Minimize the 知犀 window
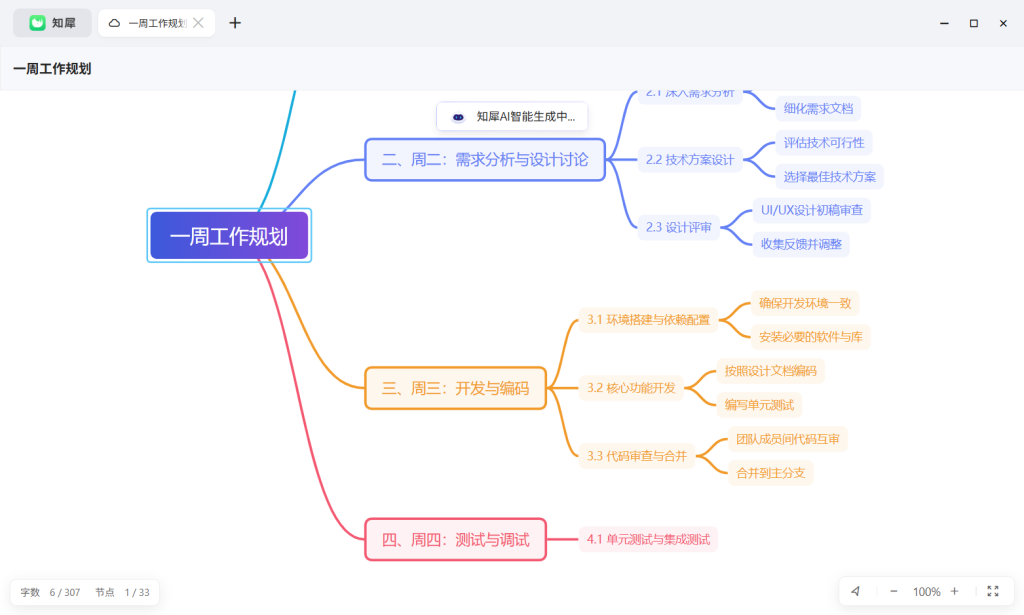Viewport: 1024px width, 615px height. pos(944,23)
